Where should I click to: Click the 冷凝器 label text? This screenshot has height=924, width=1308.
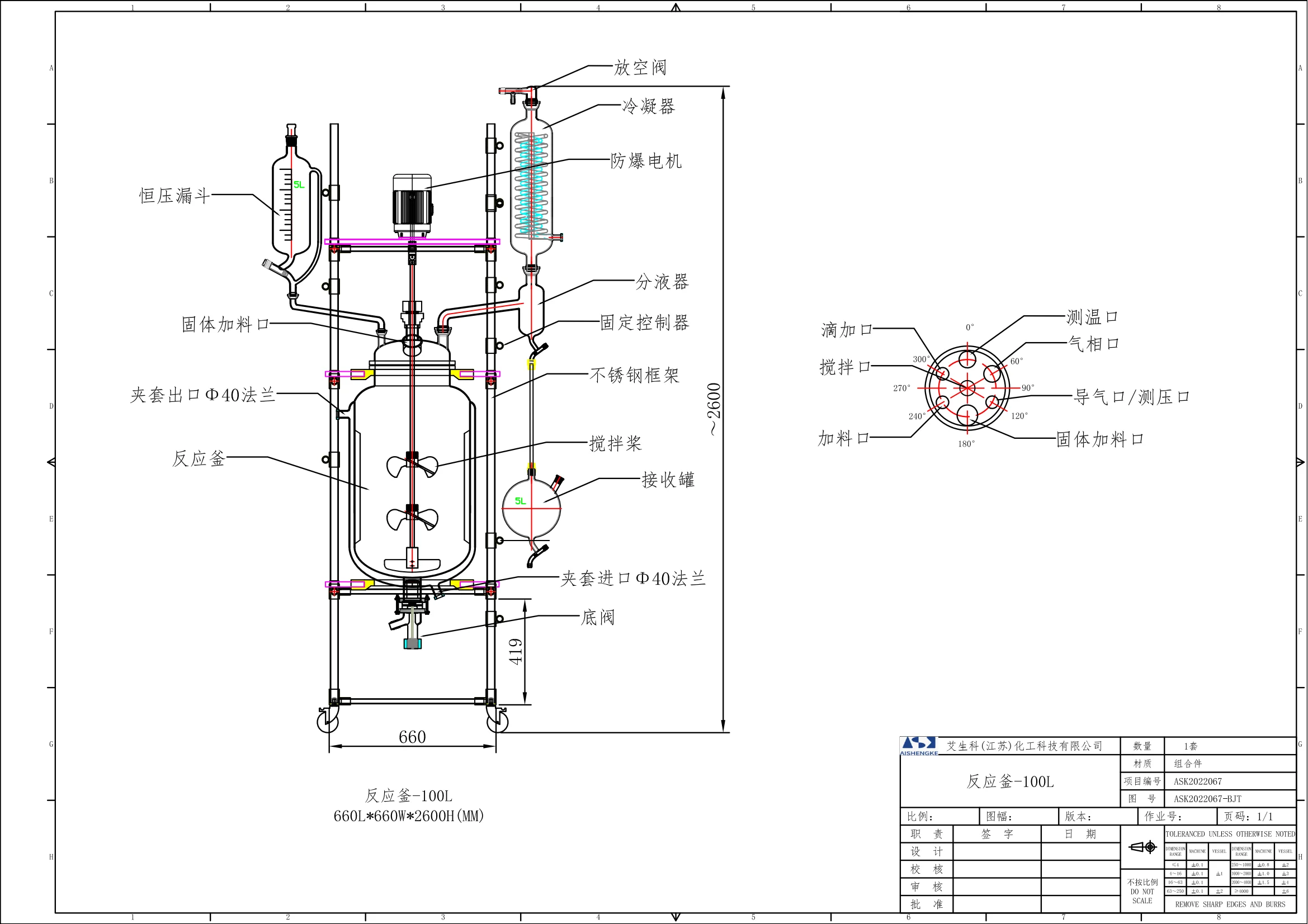[x=648, y=106]
